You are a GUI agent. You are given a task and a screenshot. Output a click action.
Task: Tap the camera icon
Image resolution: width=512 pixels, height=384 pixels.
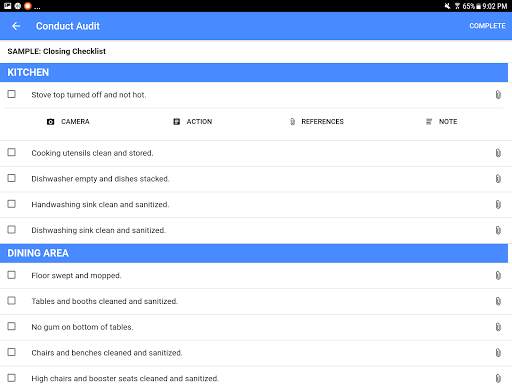50,122
